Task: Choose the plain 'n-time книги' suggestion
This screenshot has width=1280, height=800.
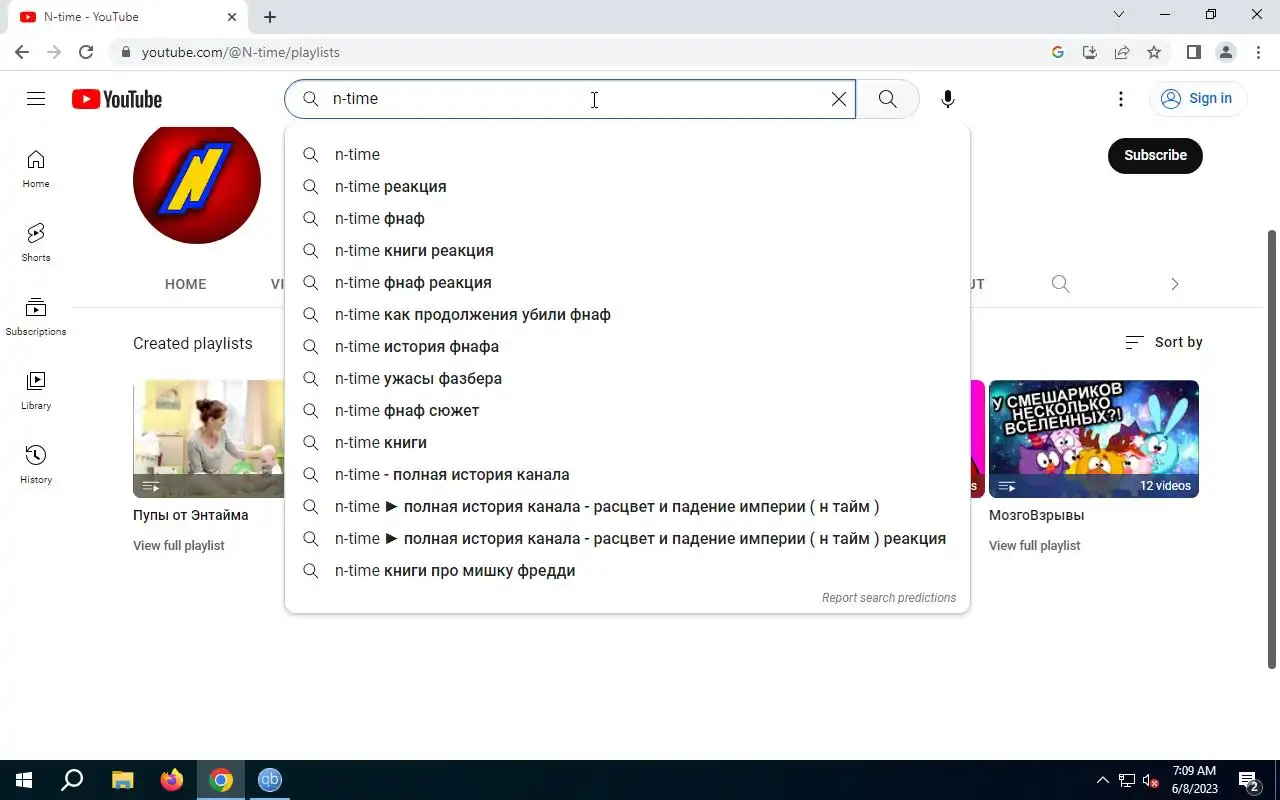Action: [x=627, y=442]
